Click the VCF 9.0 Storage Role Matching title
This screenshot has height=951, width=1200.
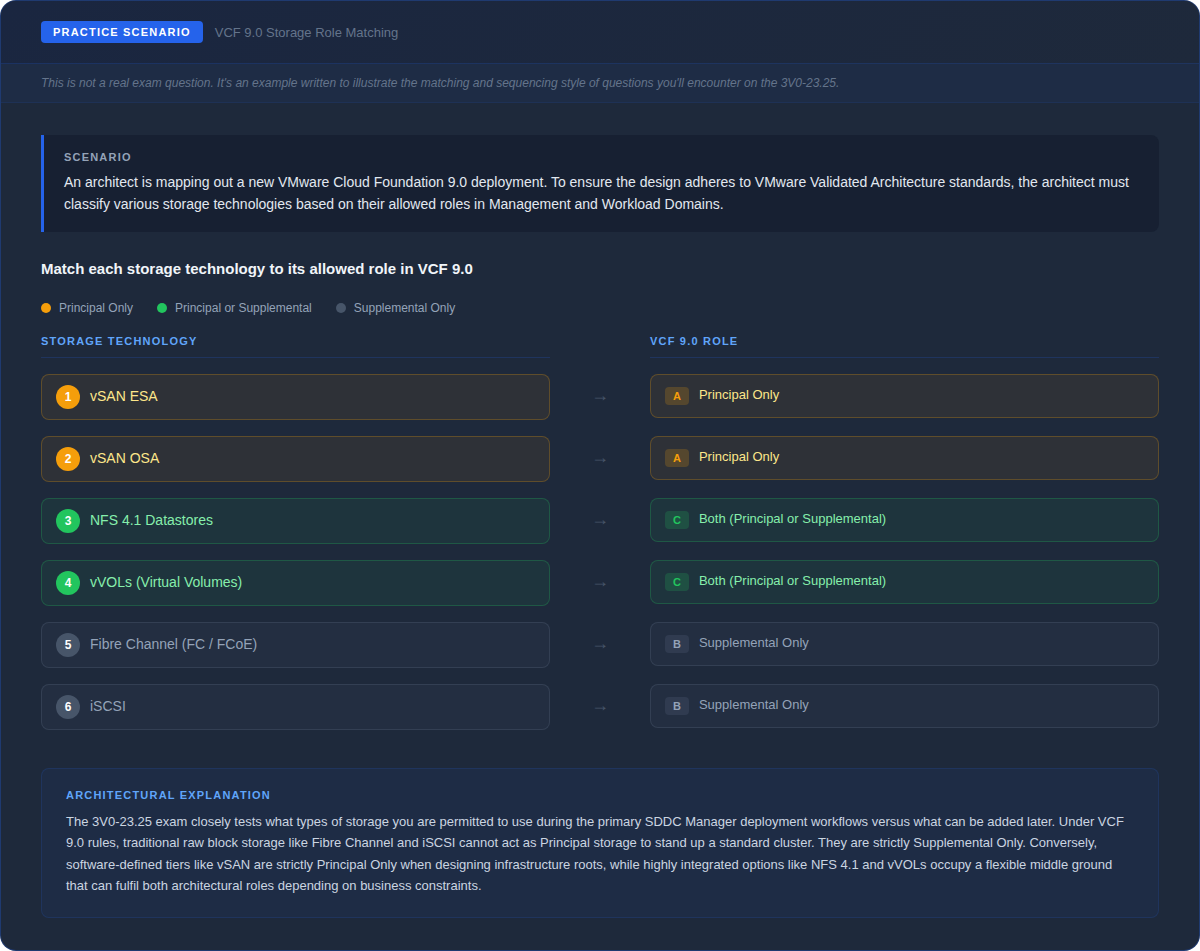pos(306,33)
